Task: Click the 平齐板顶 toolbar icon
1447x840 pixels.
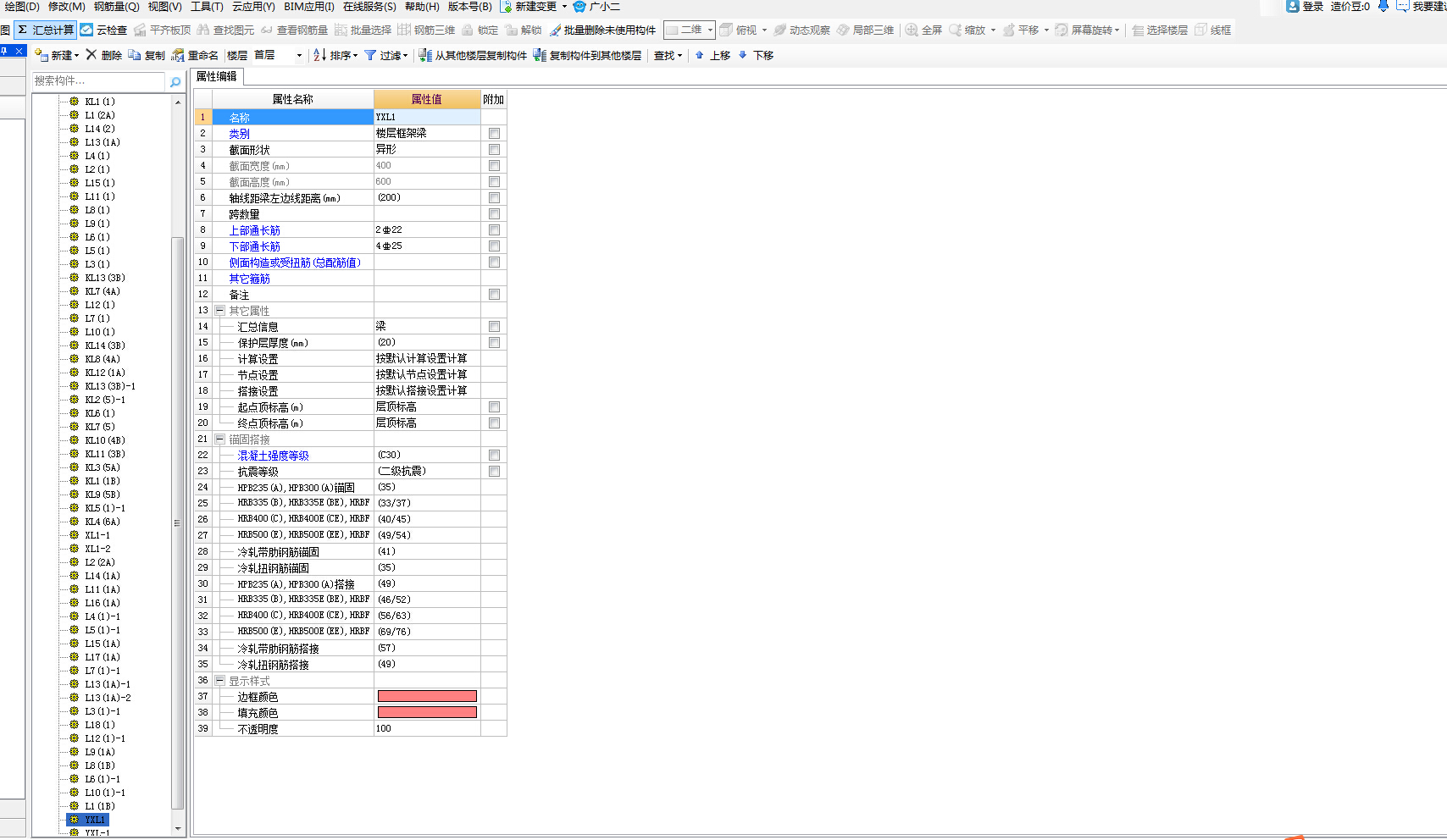Action: pyautogui.click(x=140, y=30)
